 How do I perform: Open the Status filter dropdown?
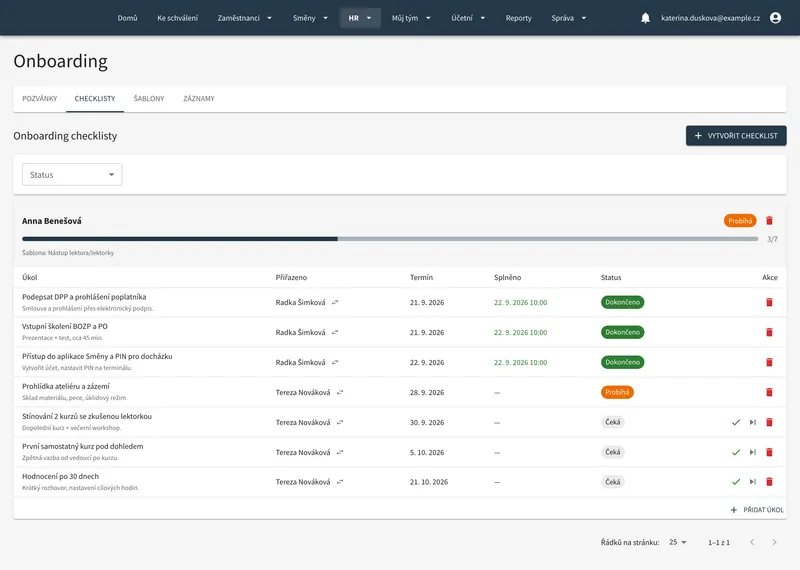(x=72, y=175)
